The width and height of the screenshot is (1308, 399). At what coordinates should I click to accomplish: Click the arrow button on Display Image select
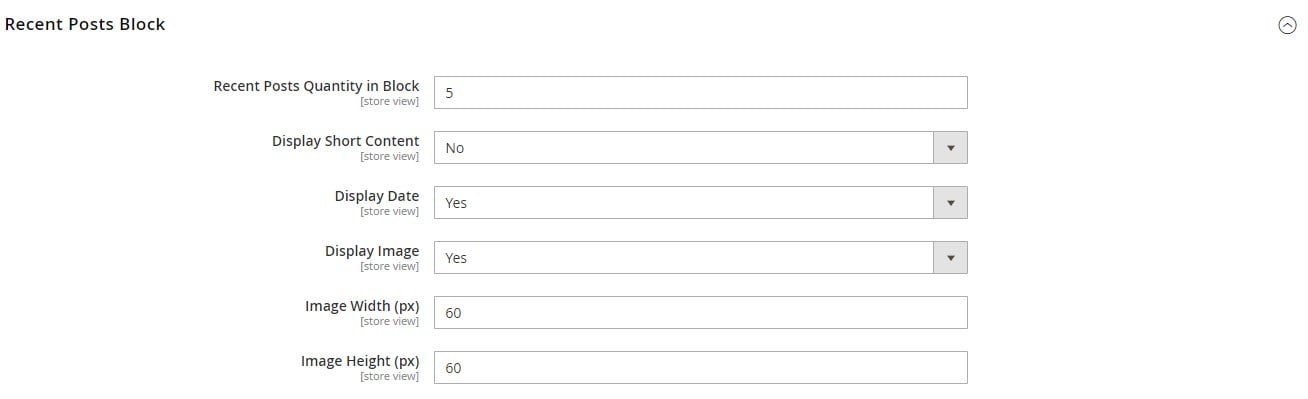(950, 257)
